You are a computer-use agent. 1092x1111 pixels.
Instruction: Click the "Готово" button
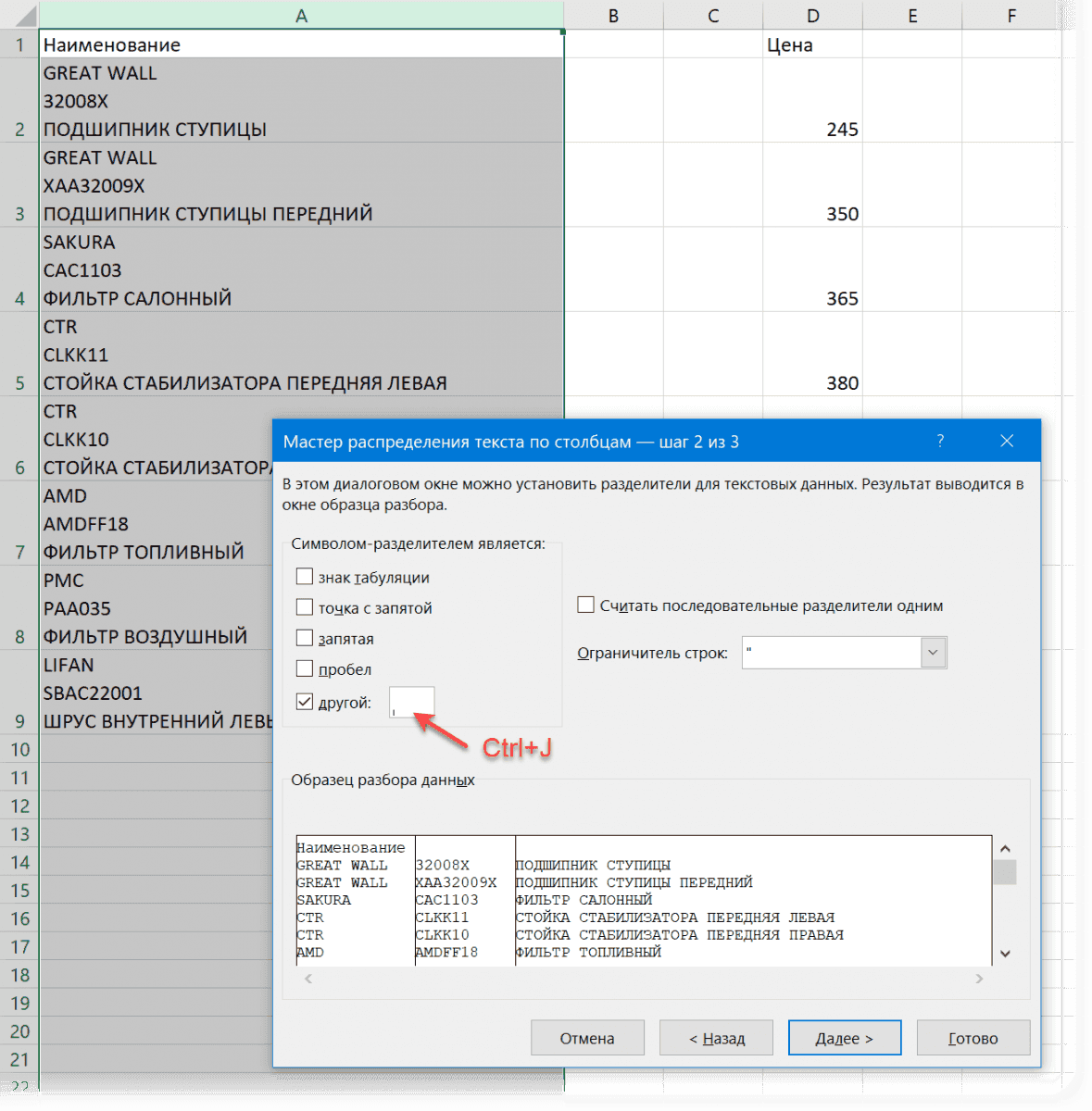point(973,1037)
